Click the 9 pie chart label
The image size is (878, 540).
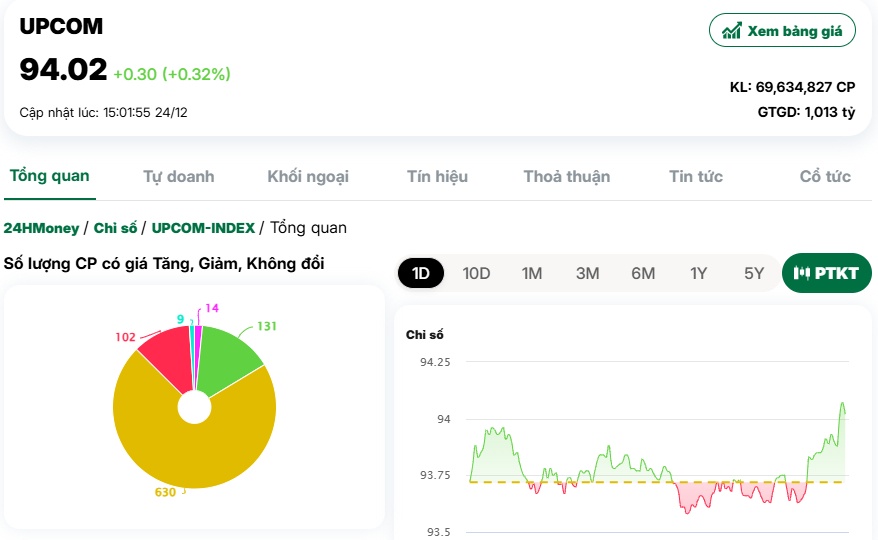click(180, 319)
